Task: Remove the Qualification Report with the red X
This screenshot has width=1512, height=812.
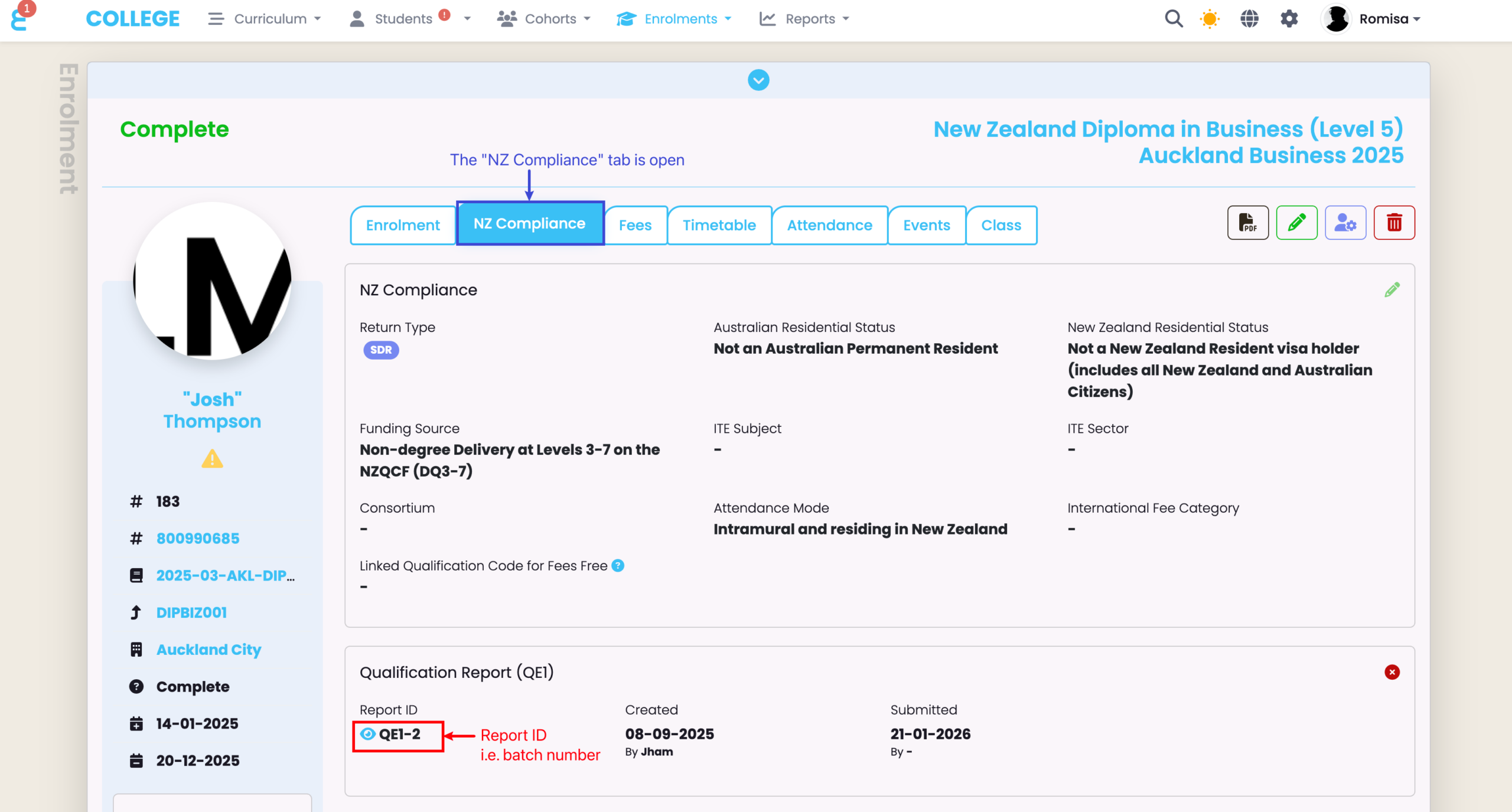Action: pos(1392,672)
